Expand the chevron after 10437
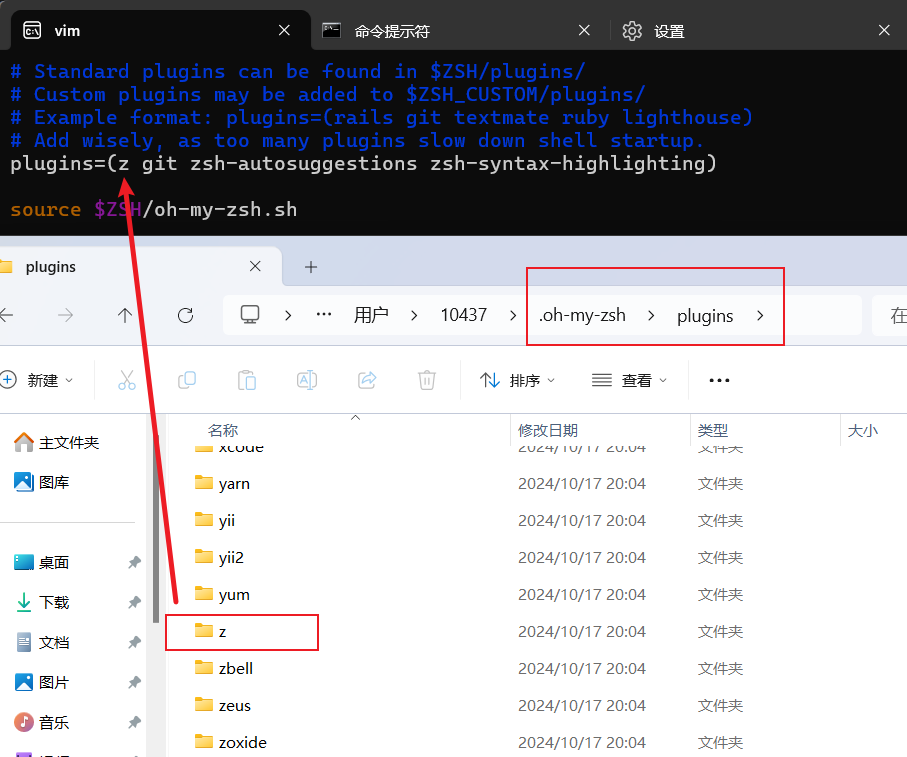 pos(513,315)
